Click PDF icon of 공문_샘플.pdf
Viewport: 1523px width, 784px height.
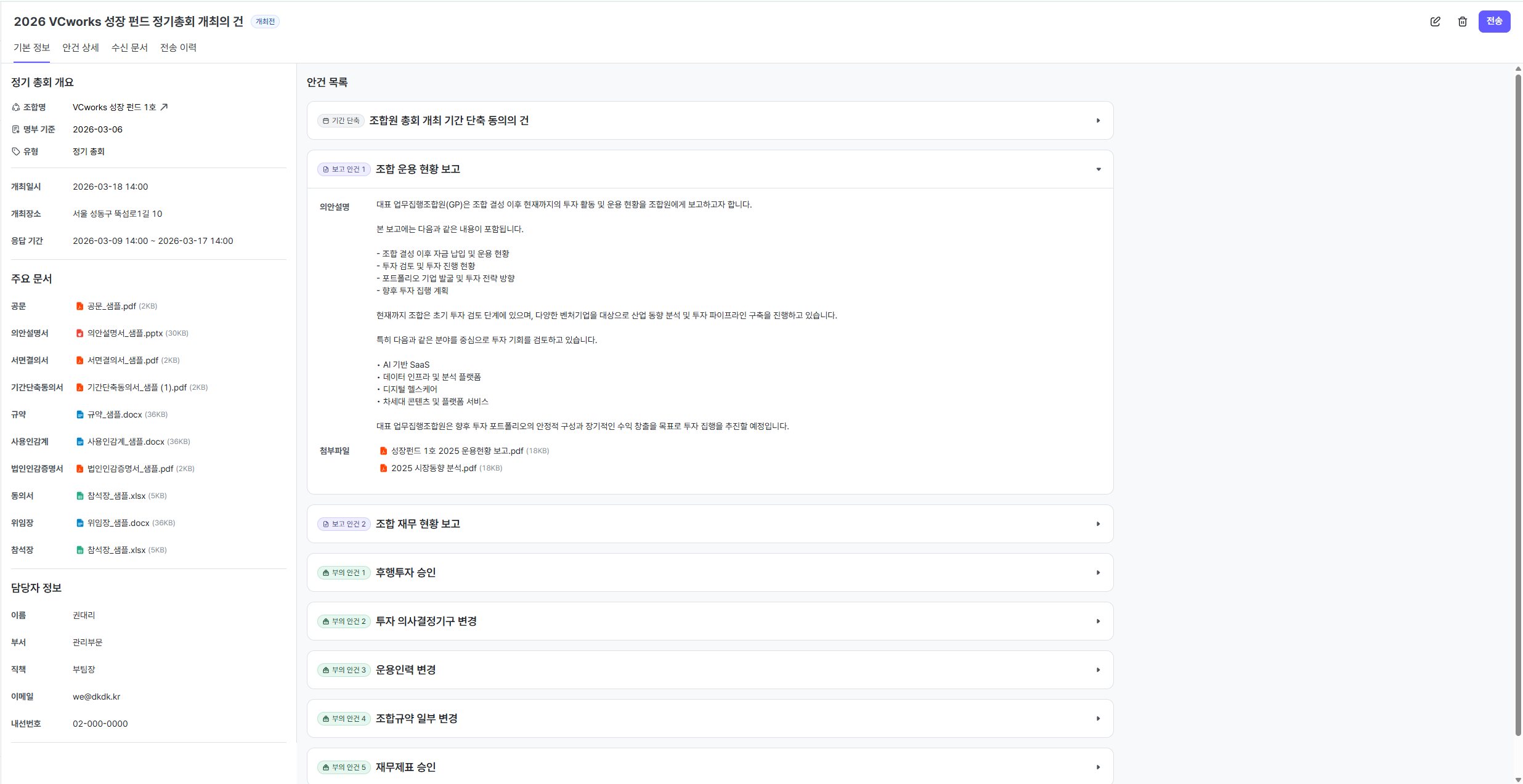coord(79,306)
